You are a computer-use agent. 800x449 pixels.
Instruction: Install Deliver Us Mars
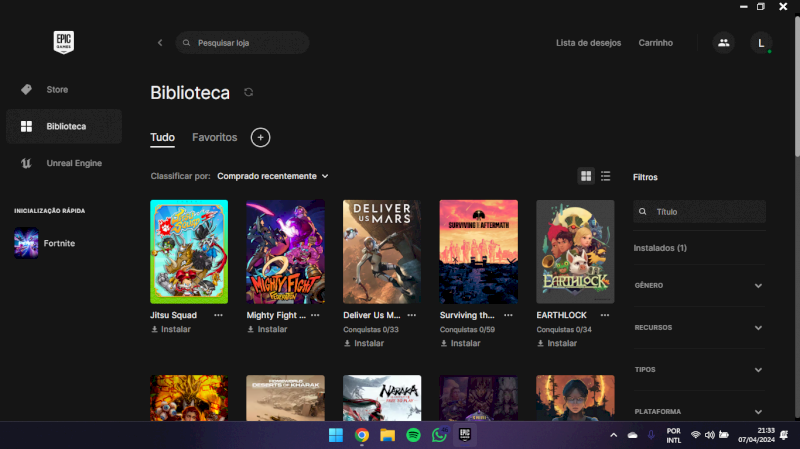pos(364,343)
